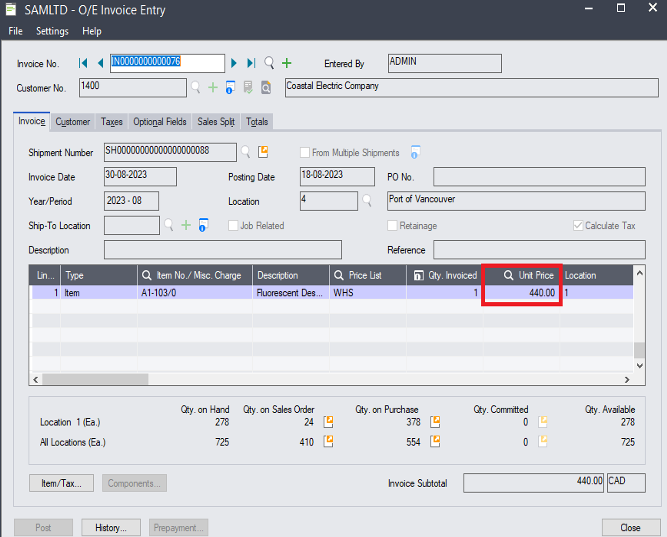Switch to the Sales Split tab

pos(216,122)
